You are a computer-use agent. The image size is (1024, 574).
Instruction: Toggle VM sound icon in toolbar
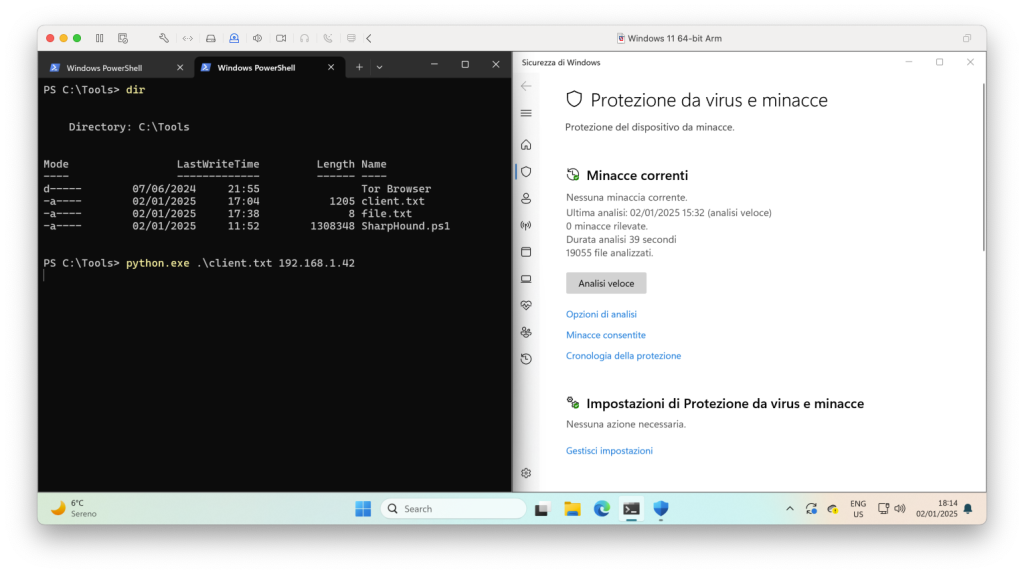click(257, 38)
